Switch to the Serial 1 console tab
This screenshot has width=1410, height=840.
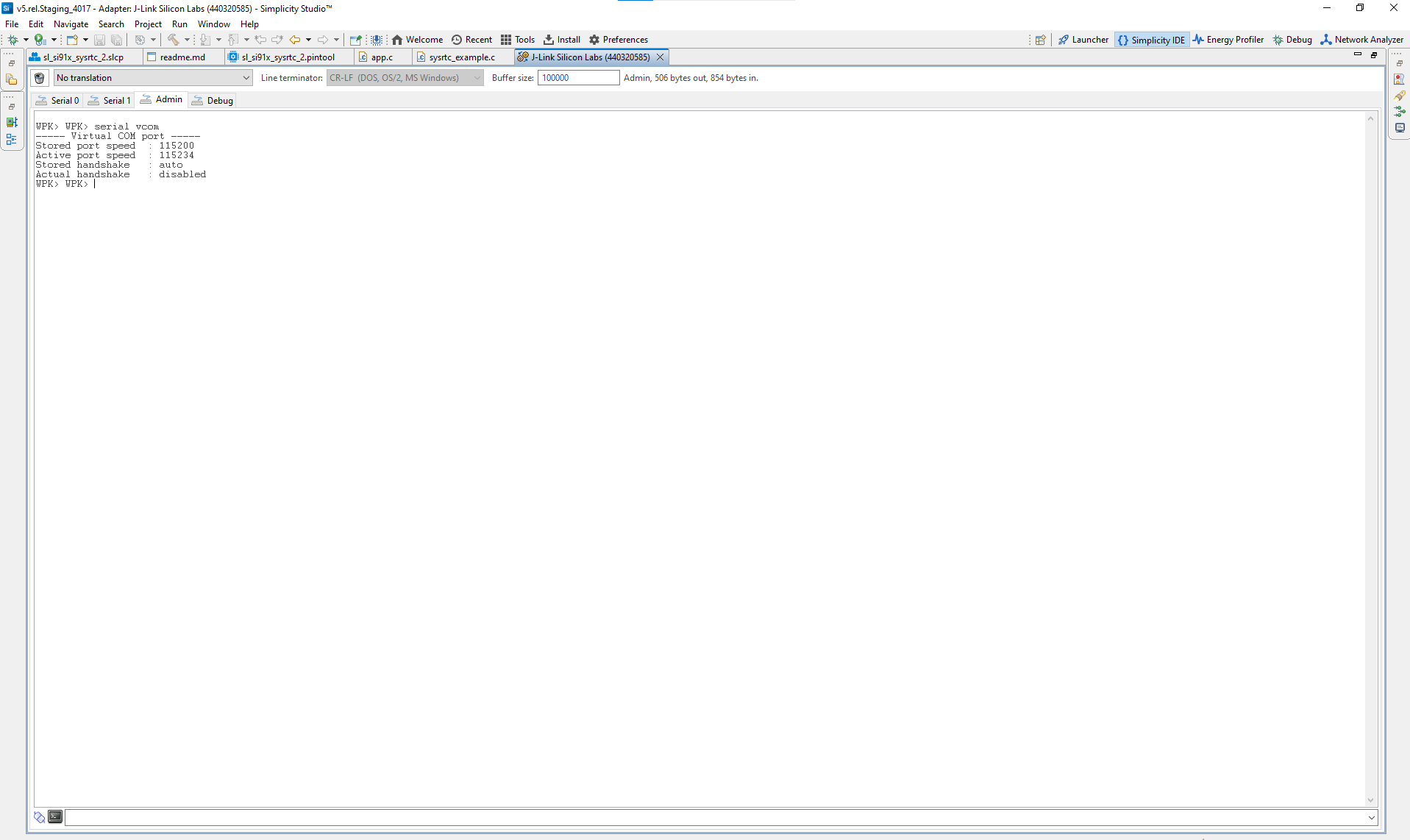(x=110, y=101)
